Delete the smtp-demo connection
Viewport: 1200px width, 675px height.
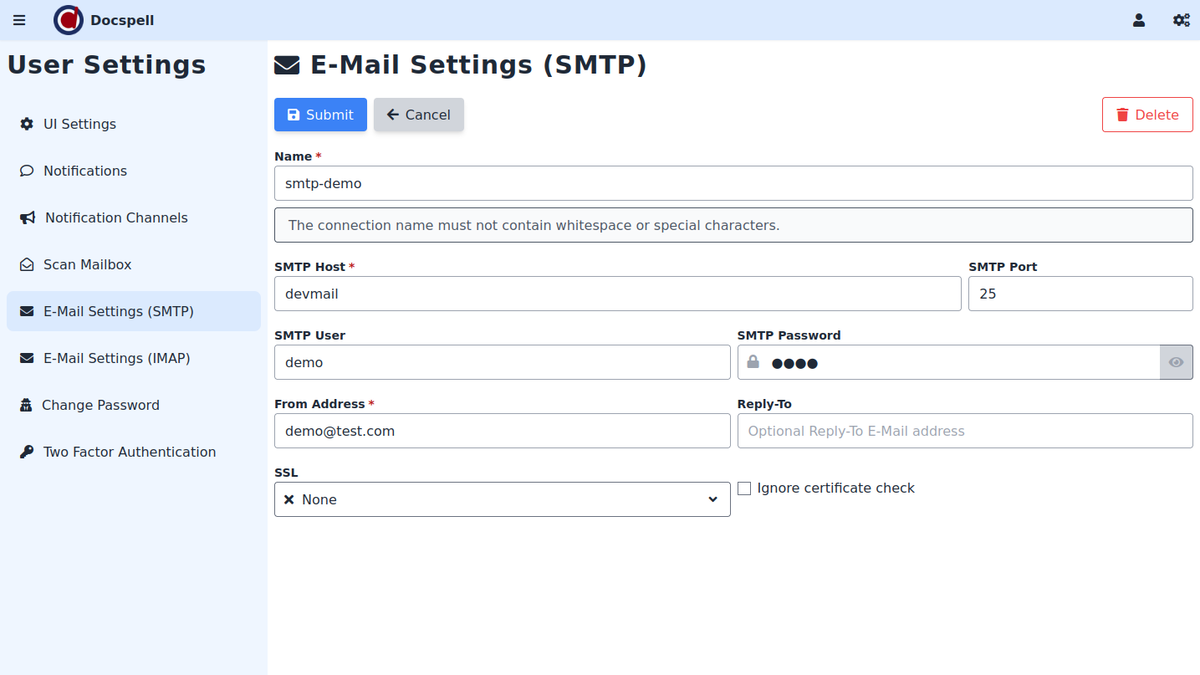tap(1147, 115)
